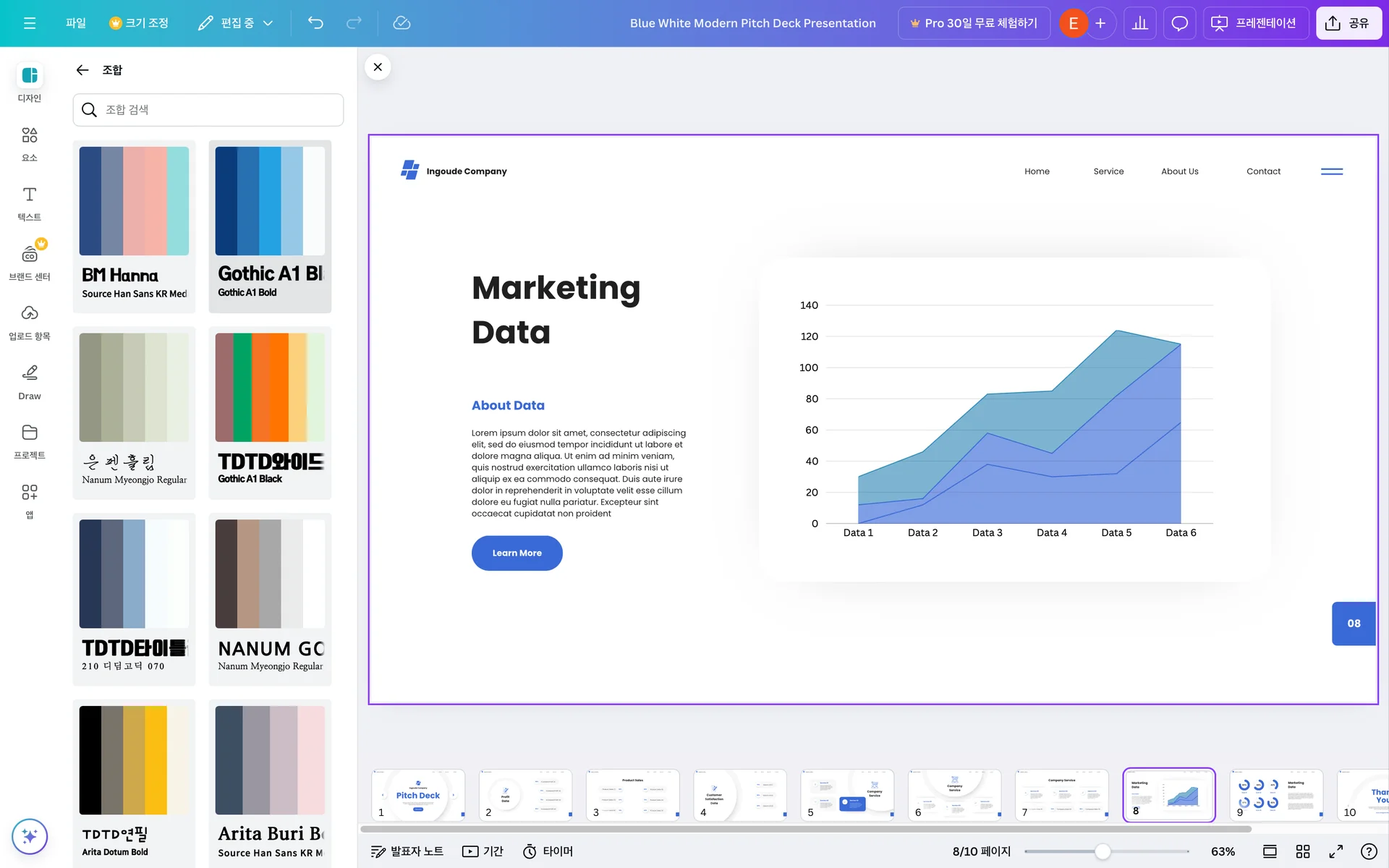Click the undo arrow icon
Viewport: 1389px width, 868px height.
tap(315, 23)
